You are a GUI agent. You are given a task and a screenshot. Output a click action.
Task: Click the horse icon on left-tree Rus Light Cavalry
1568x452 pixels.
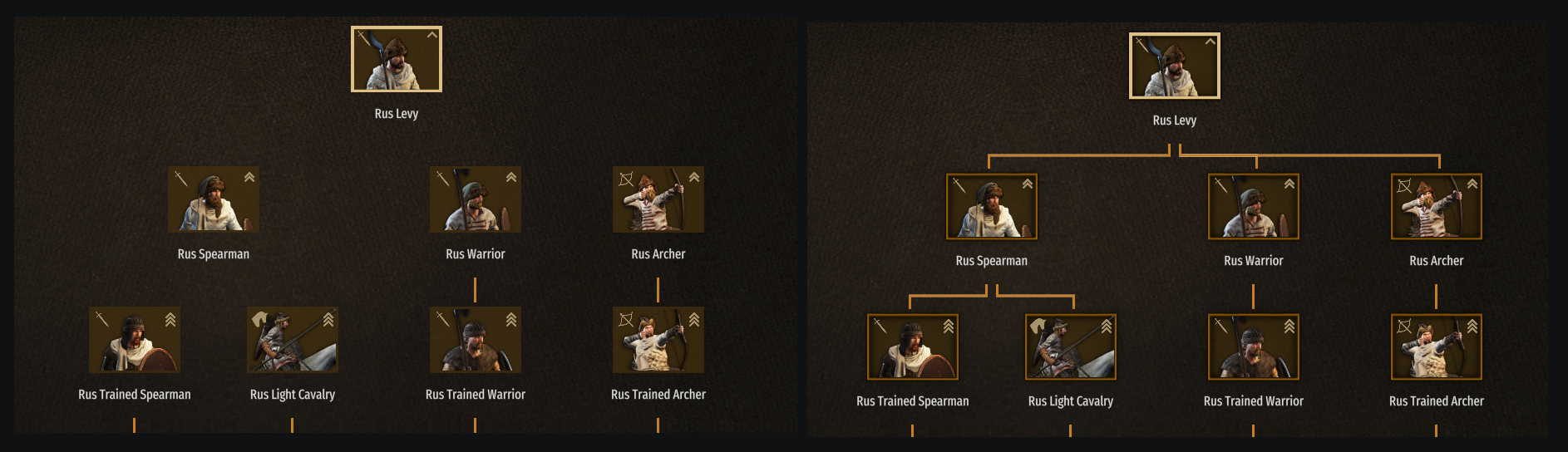pos(260,319)
